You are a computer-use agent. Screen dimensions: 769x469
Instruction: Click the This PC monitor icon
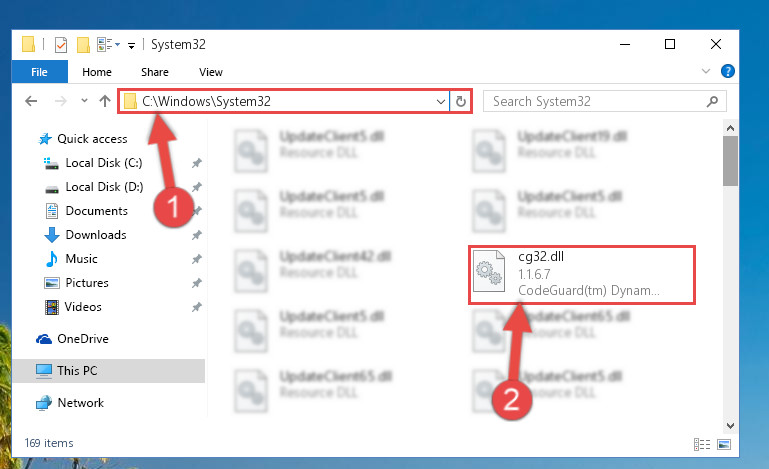(44, 371)
